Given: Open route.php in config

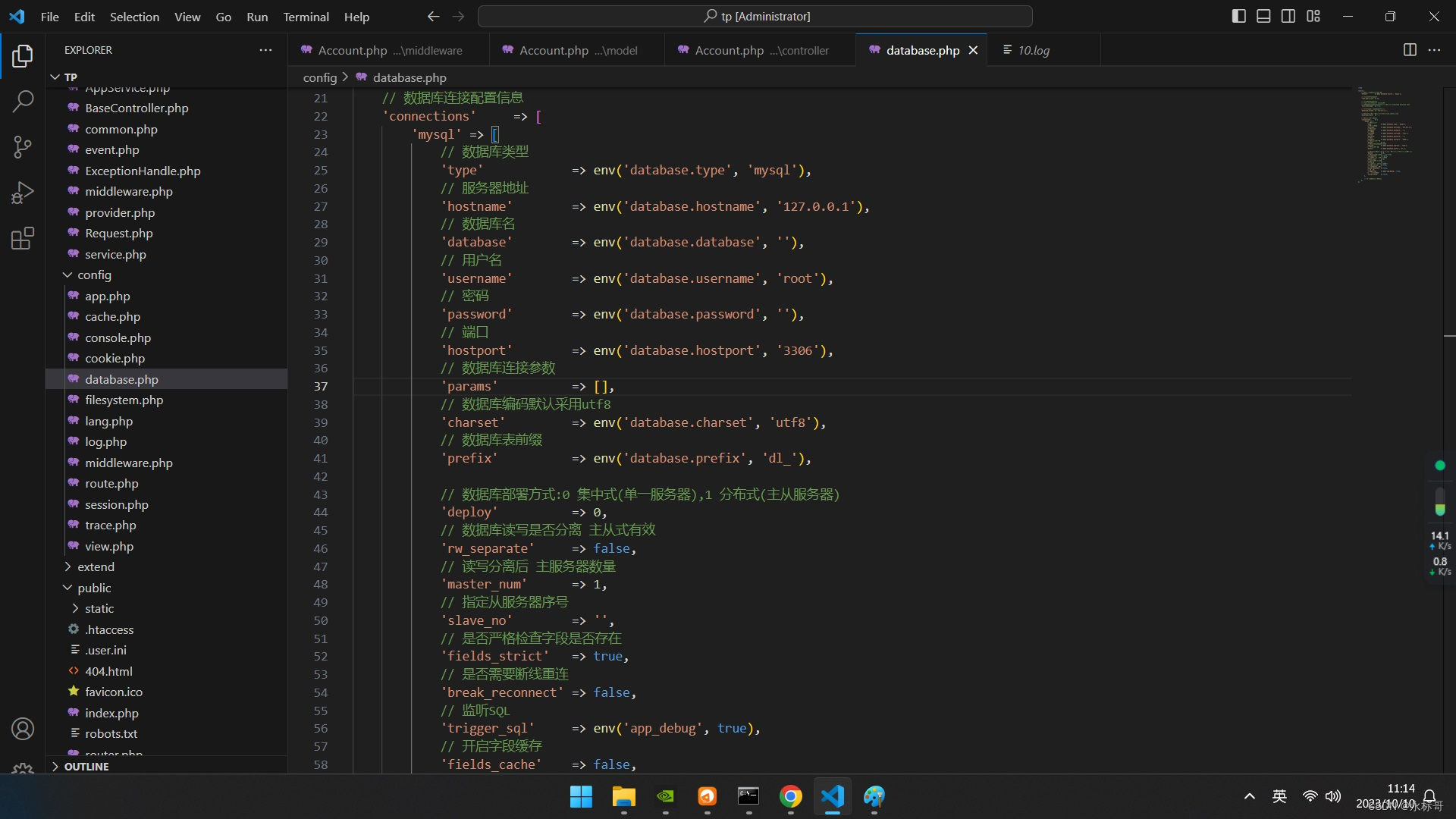Looking at the screenshot, I should tap(111, 484).
